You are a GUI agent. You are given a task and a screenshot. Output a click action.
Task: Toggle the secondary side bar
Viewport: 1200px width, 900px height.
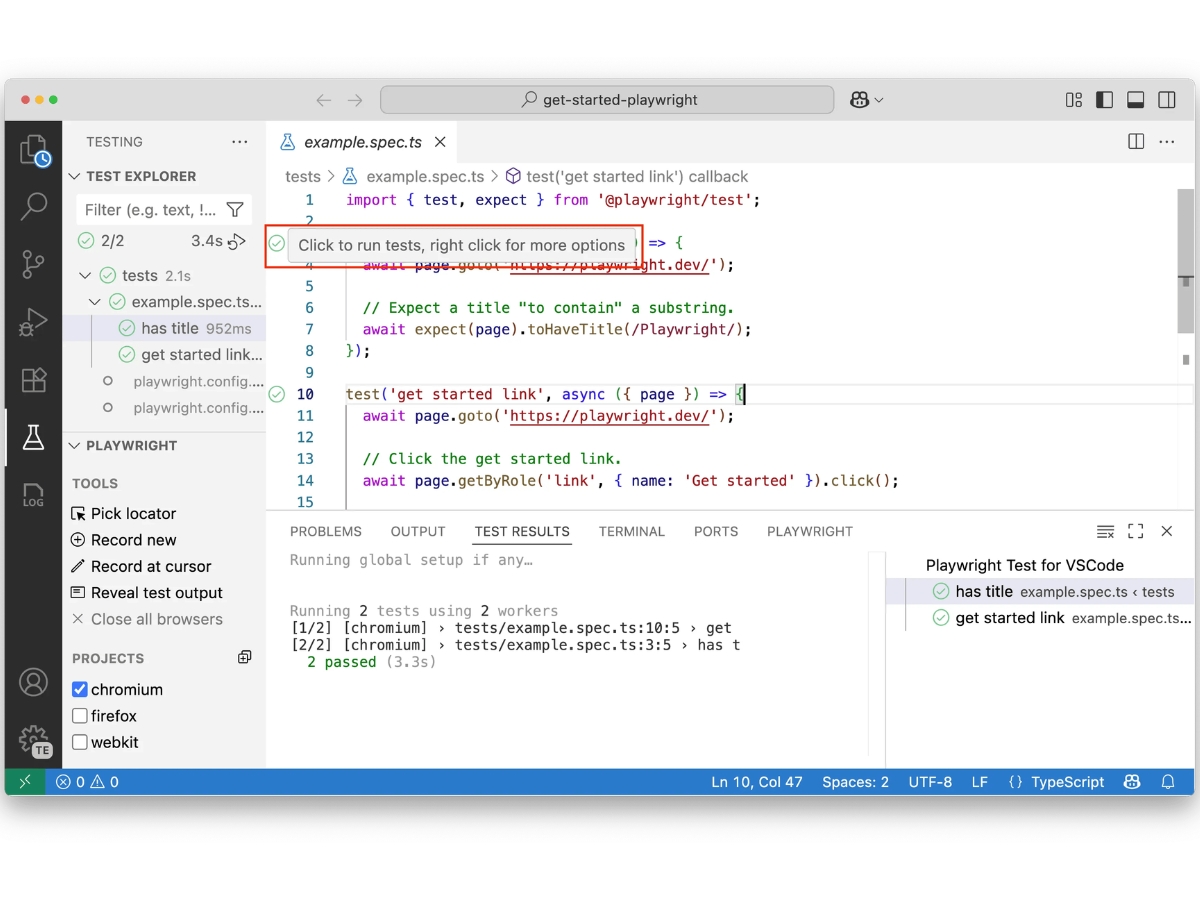pyautogui.click(x=1167, y=100)
